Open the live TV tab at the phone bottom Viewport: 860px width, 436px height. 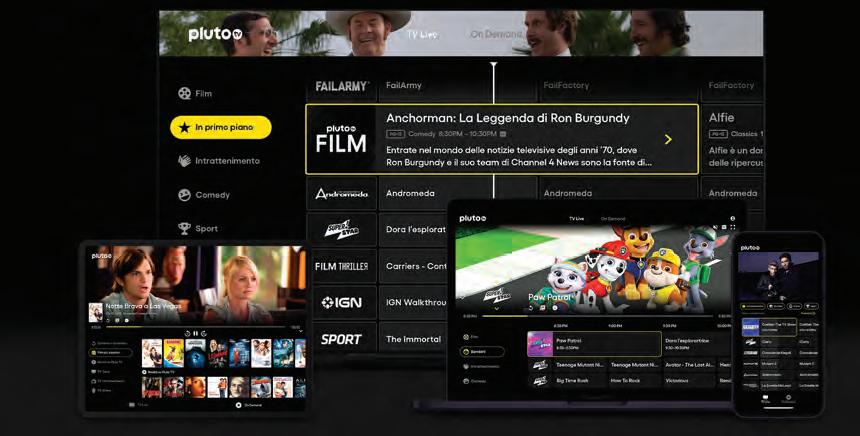(x=765, y=399)
